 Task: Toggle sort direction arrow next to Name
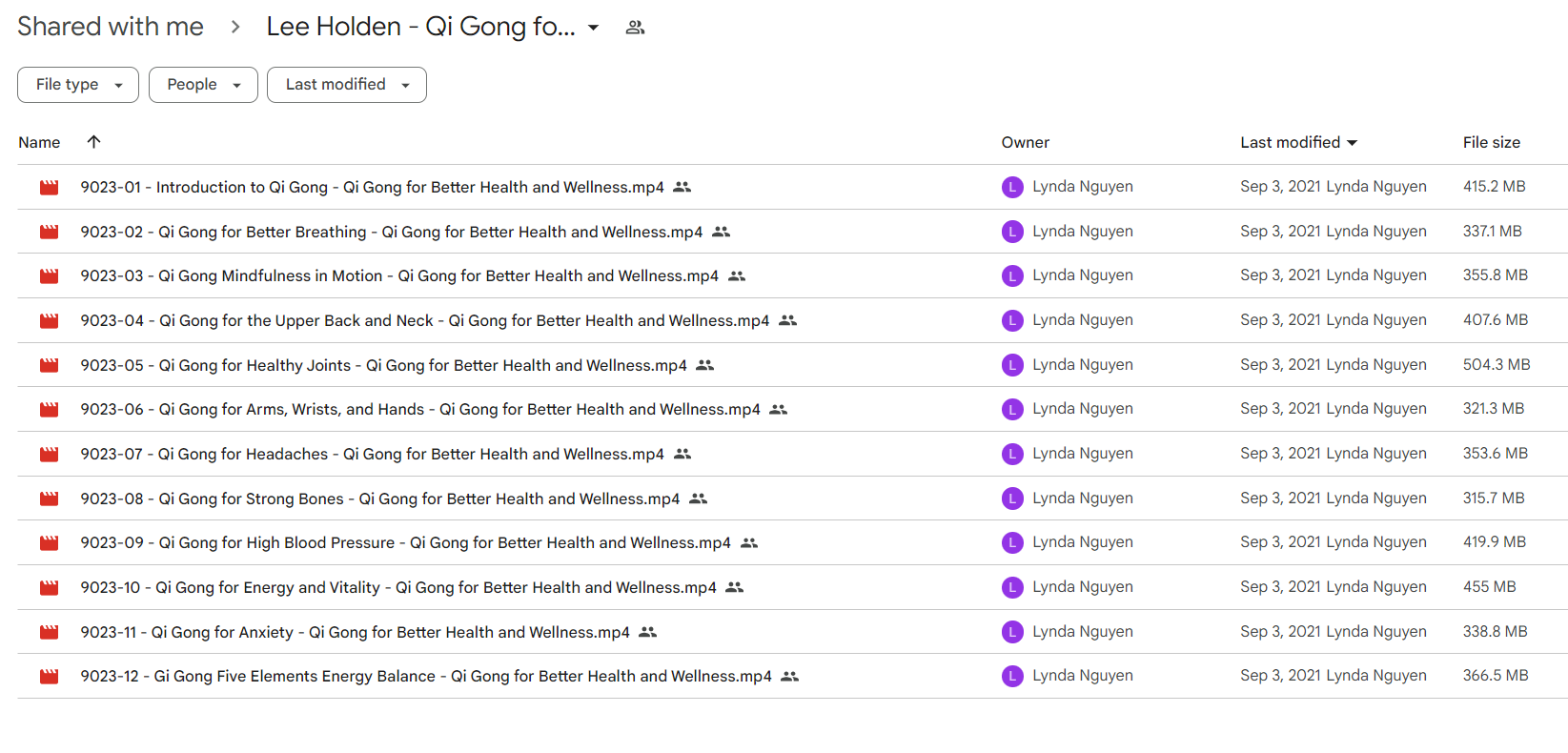[93, 142]
